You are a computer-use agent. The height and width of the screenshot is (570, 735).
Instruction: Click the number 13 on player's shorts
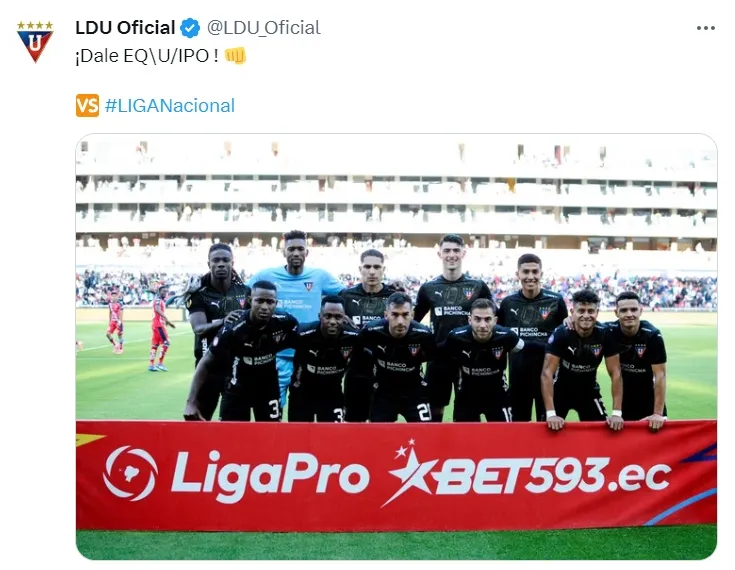(600, 407)
